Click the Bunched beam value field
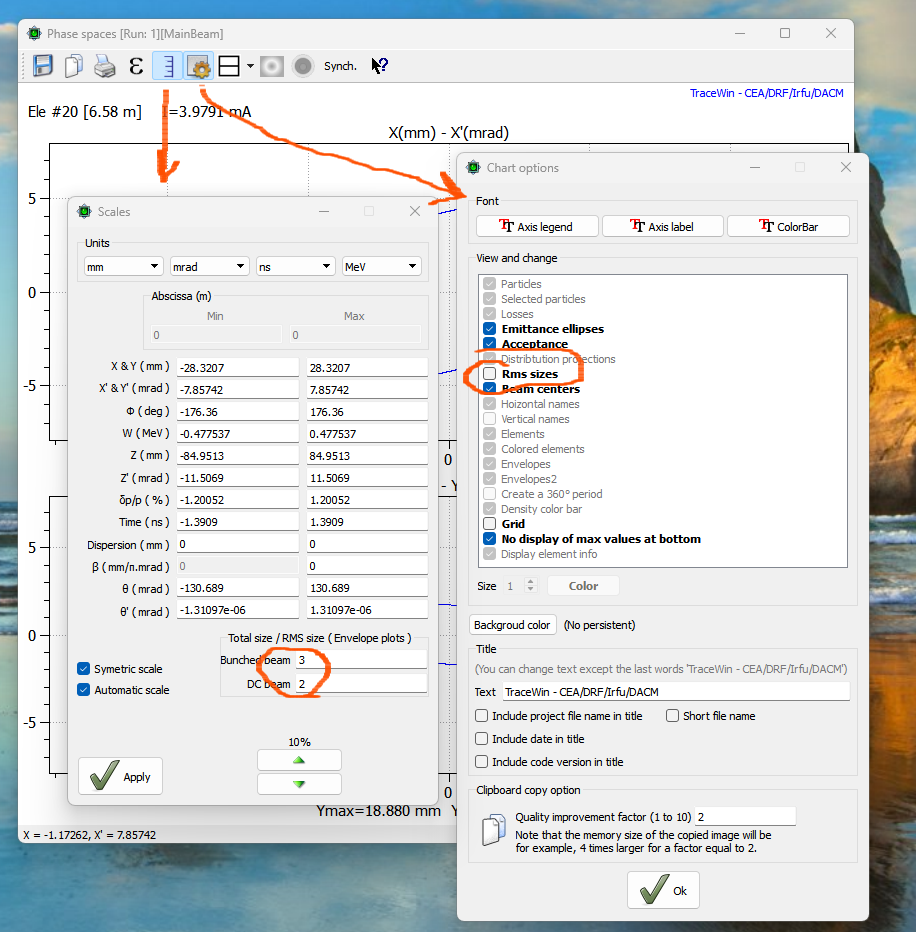 (x=360, y=660)
